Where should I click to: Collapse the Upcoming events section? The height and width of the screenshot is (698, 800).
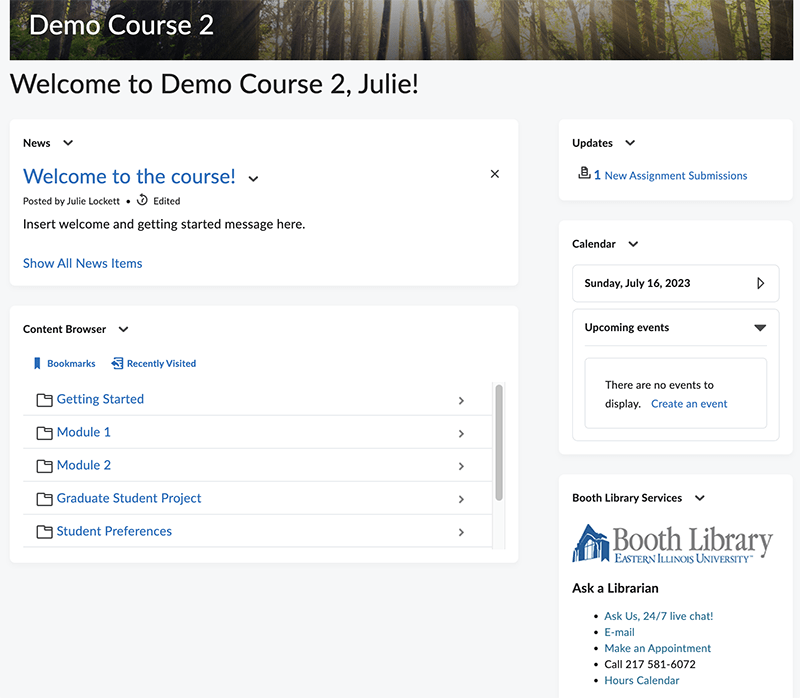pyautogui.click(x=760, y=327)
